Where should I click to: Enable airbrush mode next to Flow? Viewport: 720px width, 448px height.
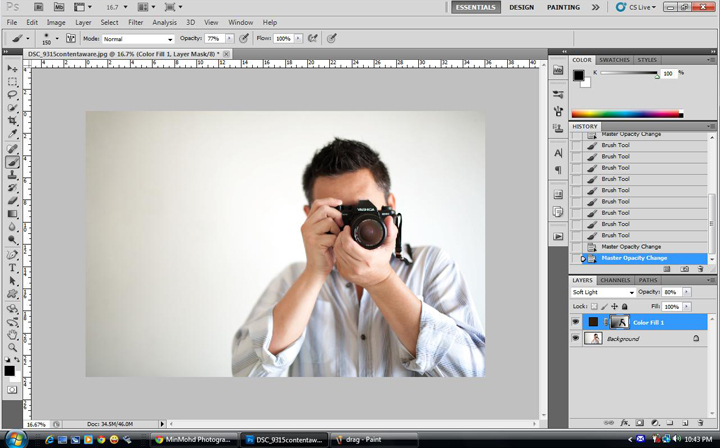(x=312, y=38)
